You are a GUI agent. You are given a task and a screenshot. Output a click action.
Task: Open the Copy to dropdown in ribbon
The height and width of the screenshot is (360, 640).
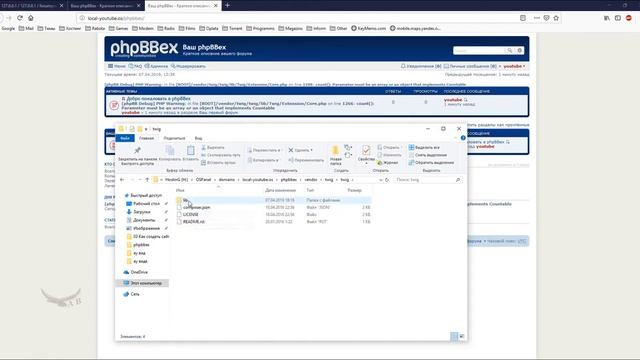tap(263, 160)
